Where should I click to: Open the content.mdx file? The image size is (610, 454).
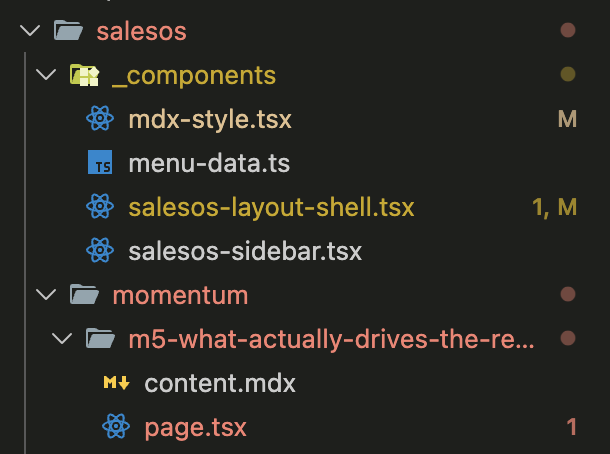point(220,383)
